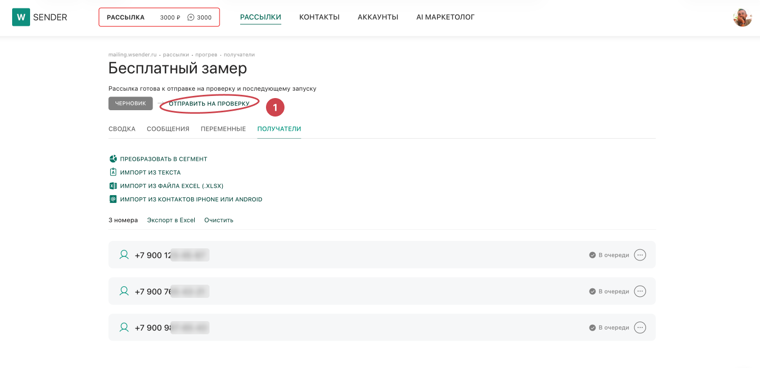Click Отправить на проверку
The image size is (760, 368).
pyautogui.click(x=209, y=104)
